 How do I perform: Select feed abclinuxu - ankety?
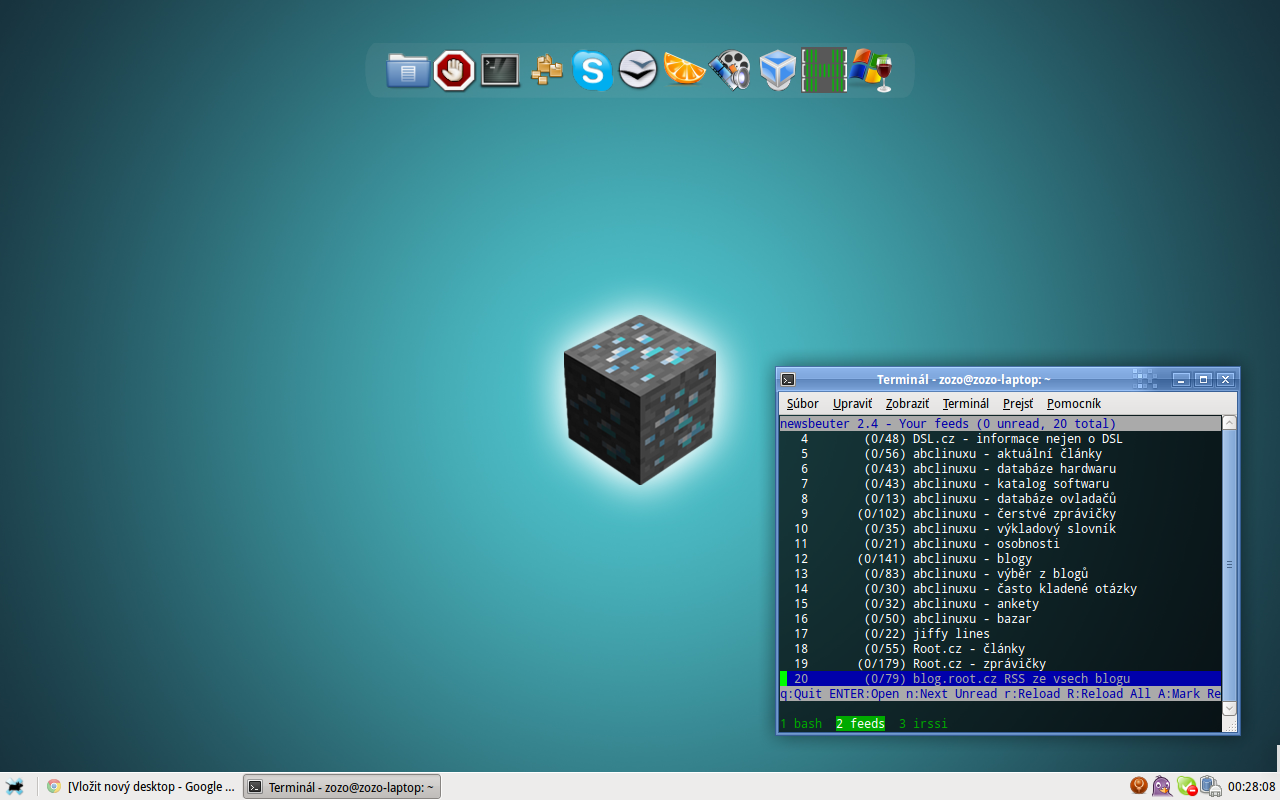1000,604
